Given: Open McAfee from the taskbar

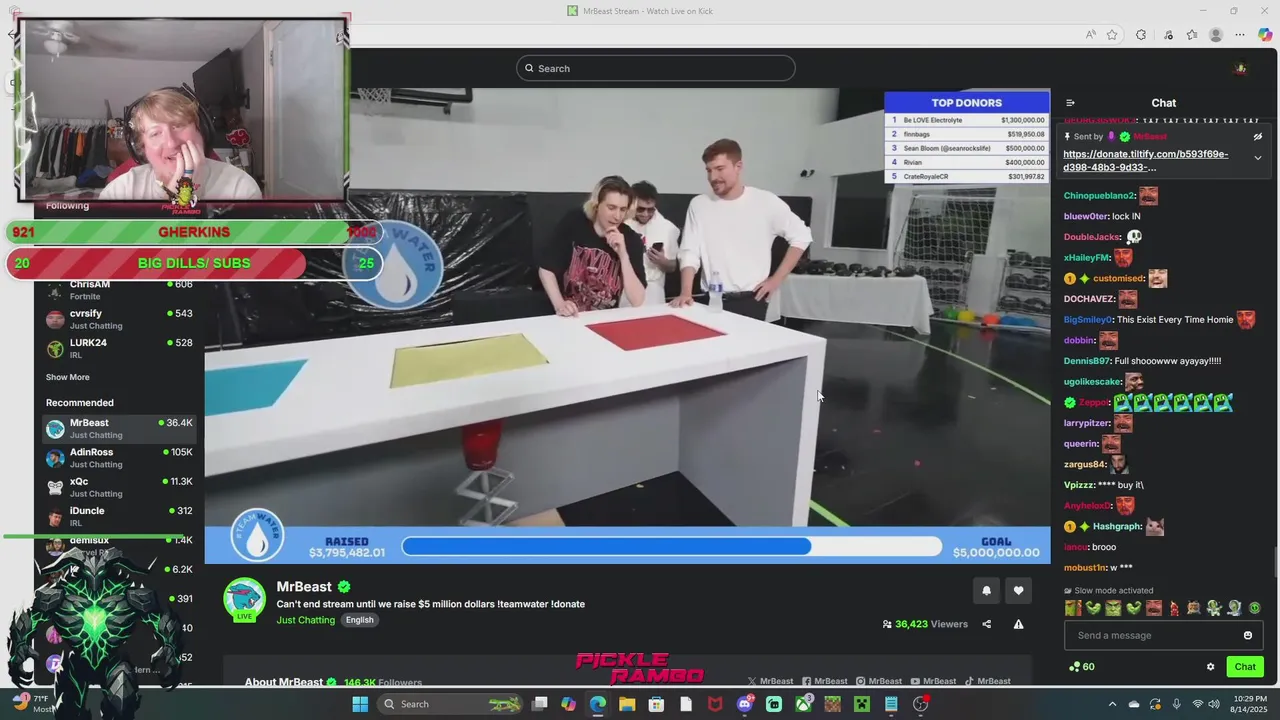Looking at the screenshot, I should click(715, 704).
